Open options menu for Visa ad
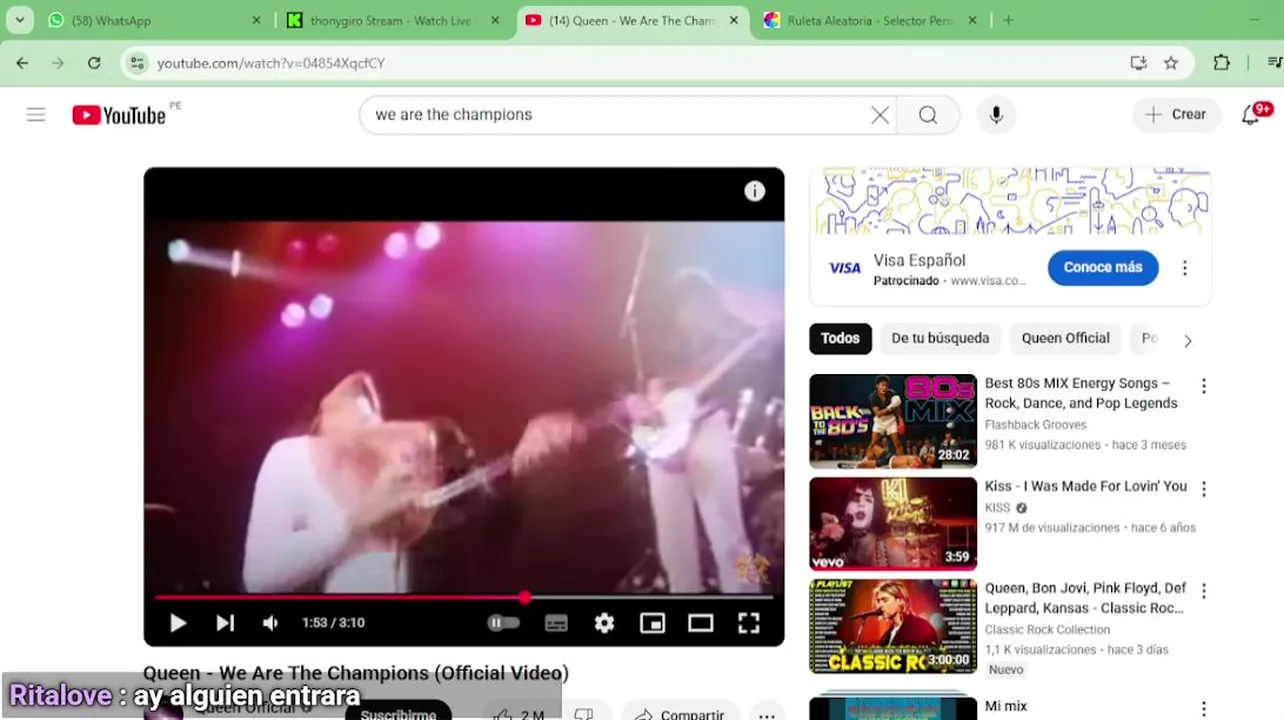 coord(1185,268)
